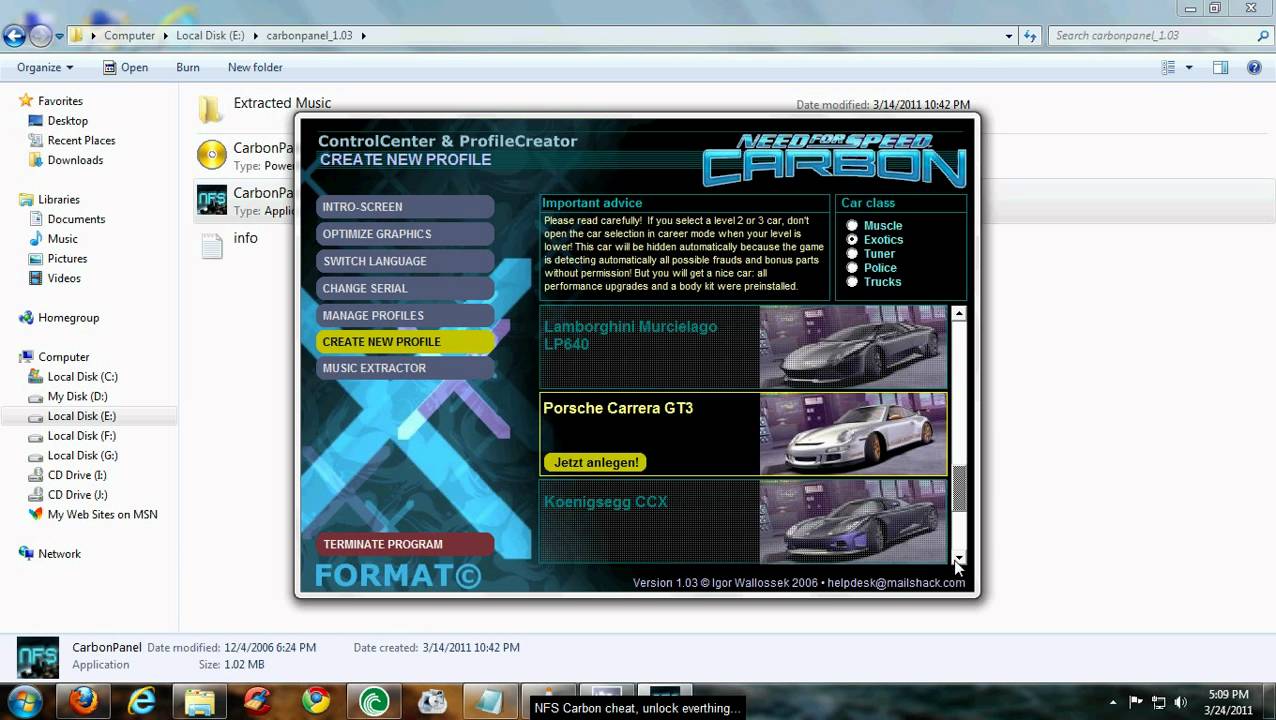Select the Trucks car class option
The image size is (1276, 720).
(x=852, y=282)
